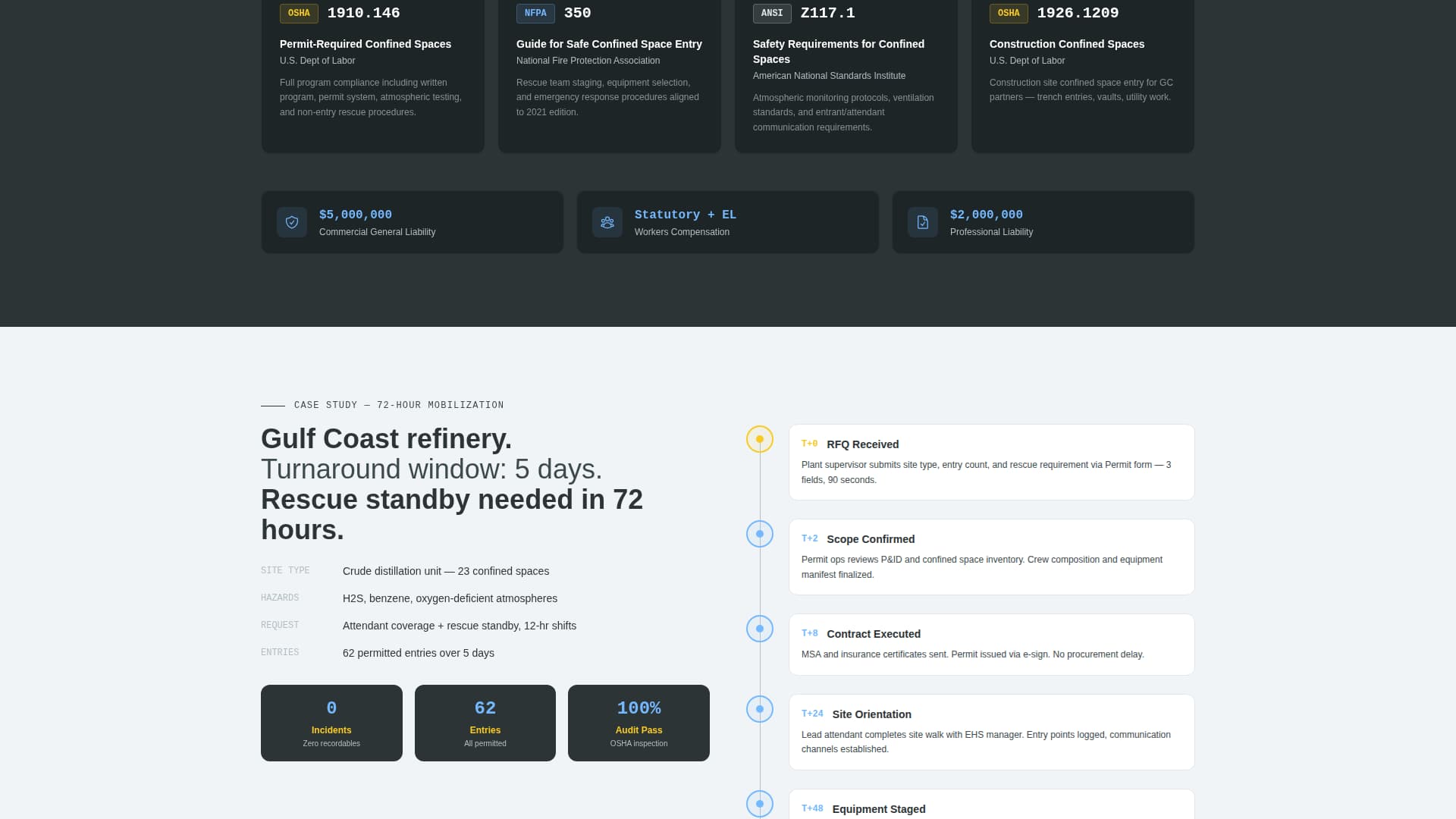Open the Safety Requirements for Confined Spaces title
Viewport: 1456px width, 819px height.
point(839,52)
